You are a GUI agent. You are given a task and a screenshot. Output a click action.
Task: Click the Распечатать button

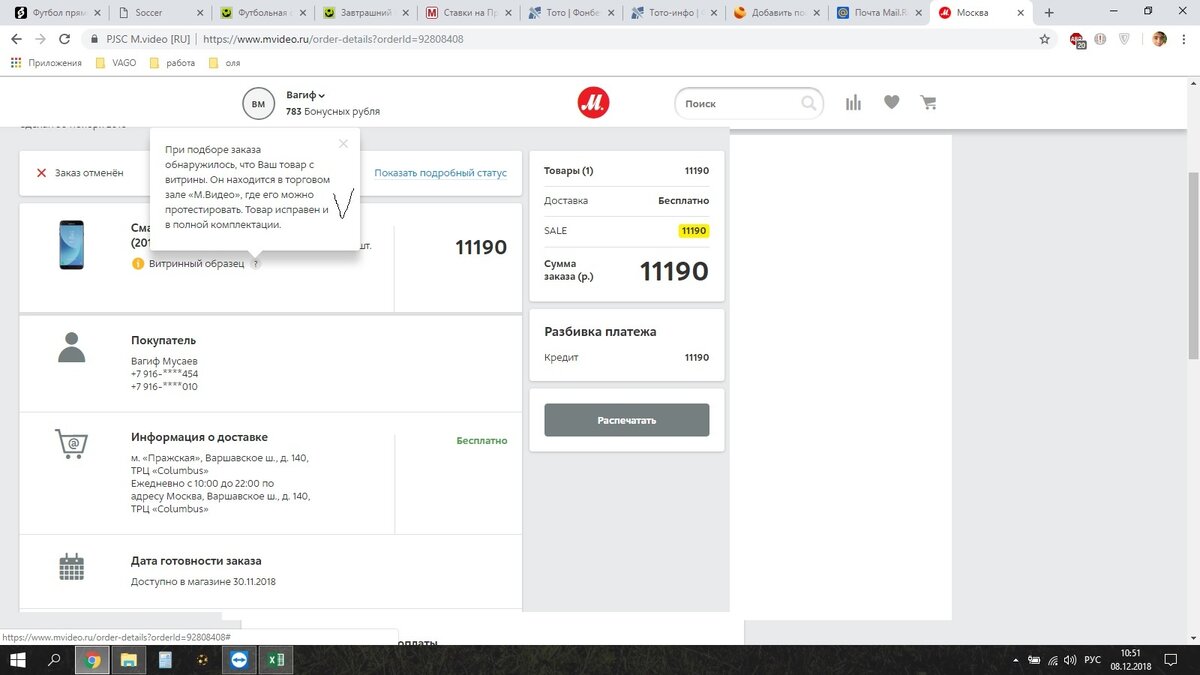coord(627,420)
